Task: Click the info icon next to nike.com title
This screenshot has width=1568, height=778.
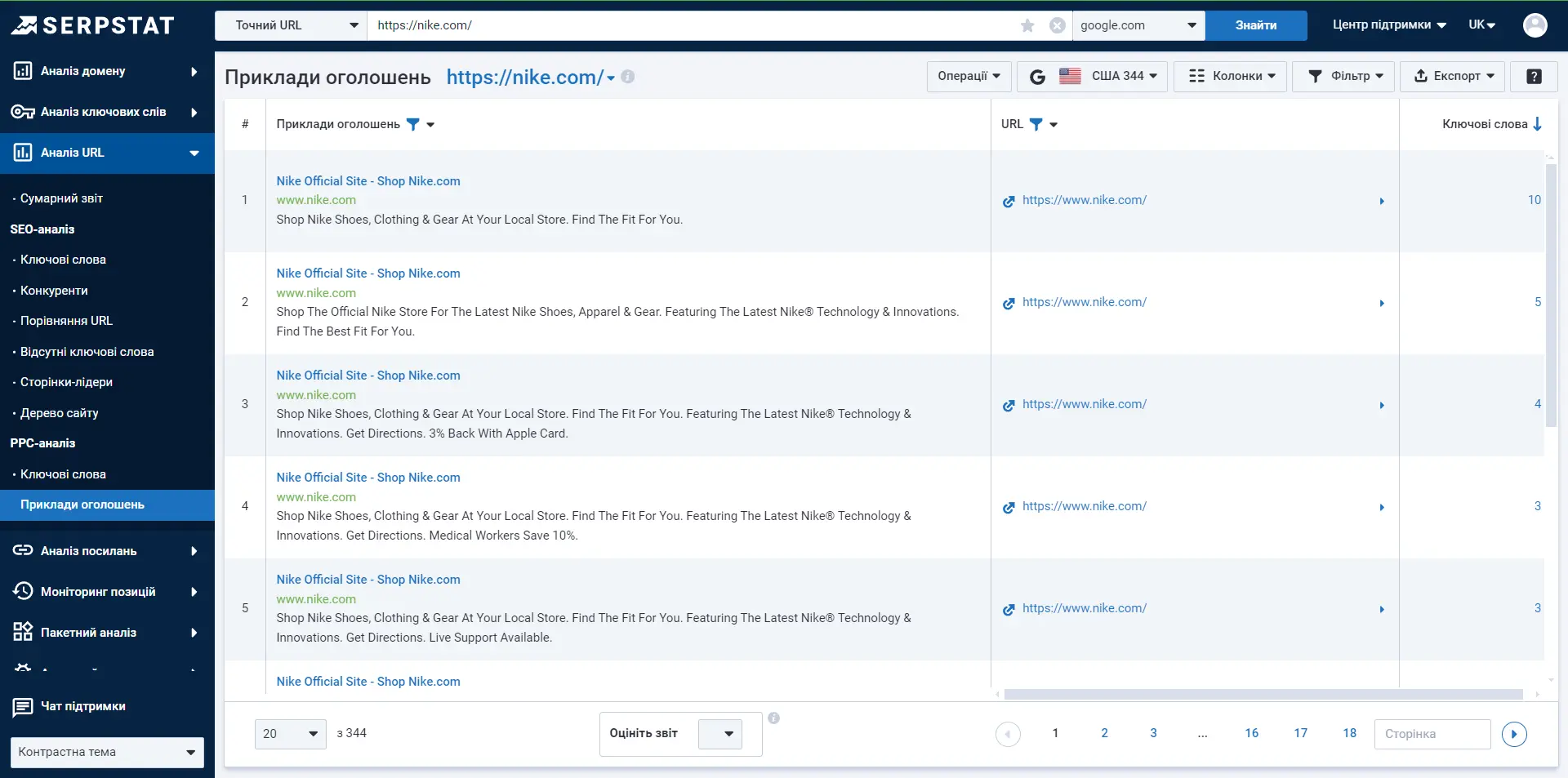Action: coord(627,77)
